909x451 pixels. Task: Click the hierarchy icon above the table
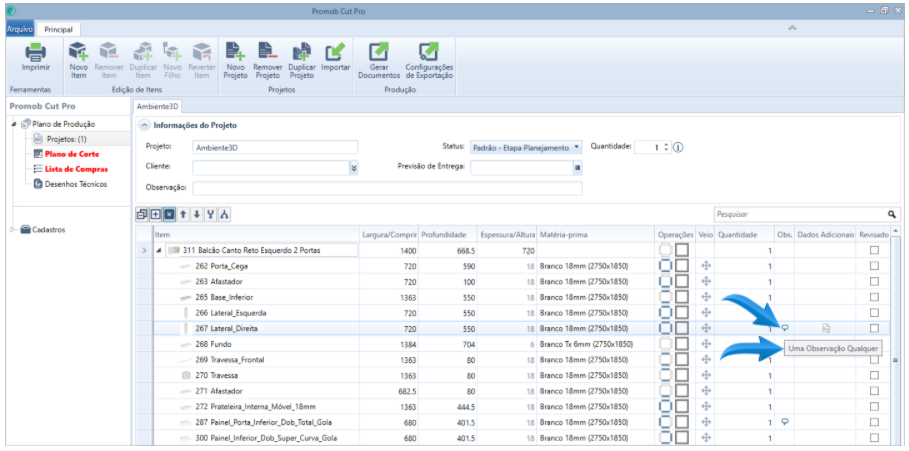coord(224,214)
